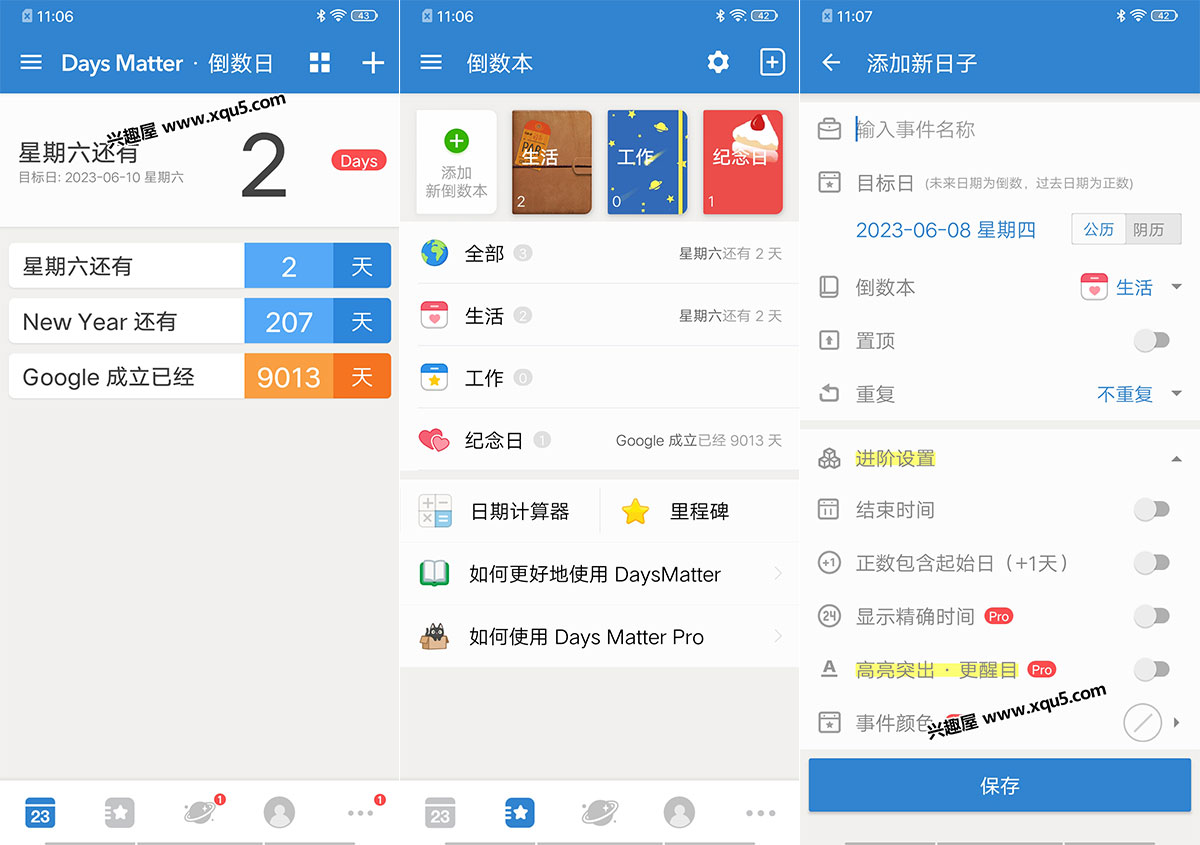Open the 纪念日 cake notebook cover
The height and width of the screenshot is (845, 1200).
point(742,162)
